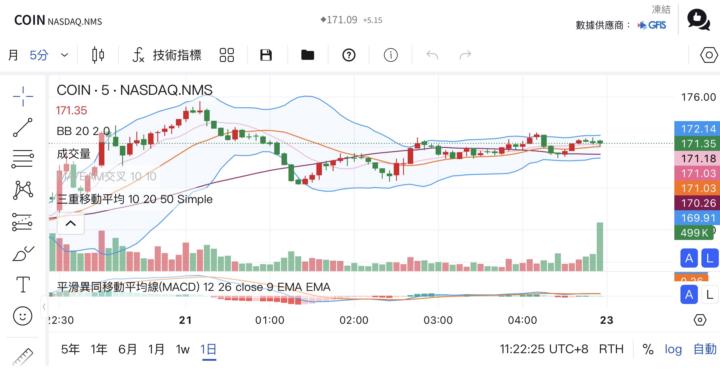Undo the last chart action
Image resolution: width=720 pixels, height=384 pixels.
[432, 55]
